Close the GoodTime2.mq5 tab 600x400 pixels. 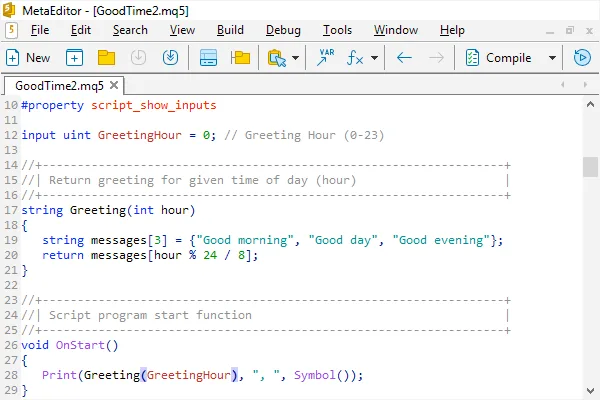click(x=115, y=86)
